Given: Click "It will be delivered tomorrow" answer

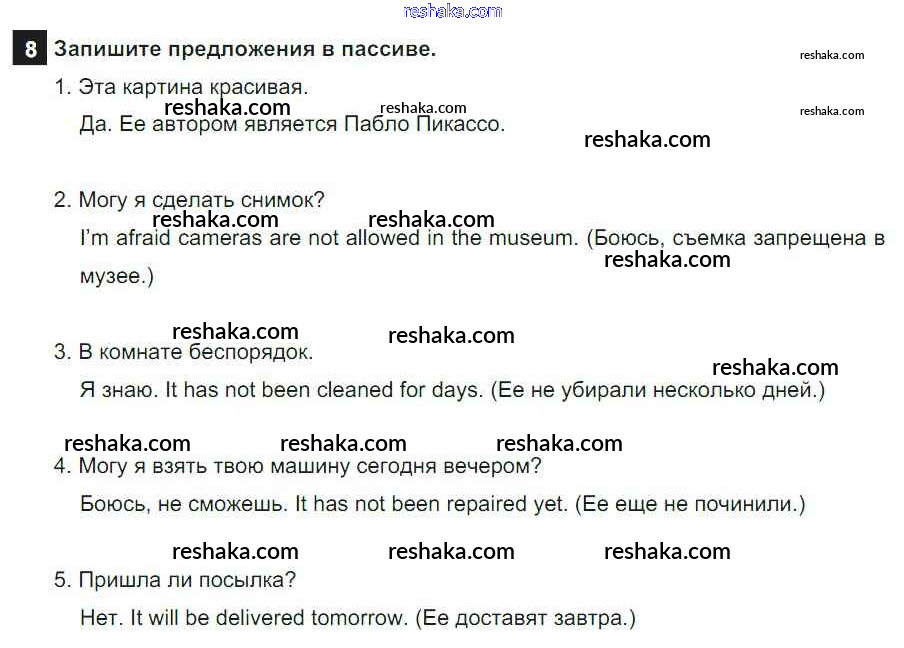Looking at the screenshot, I should point(269,618).
